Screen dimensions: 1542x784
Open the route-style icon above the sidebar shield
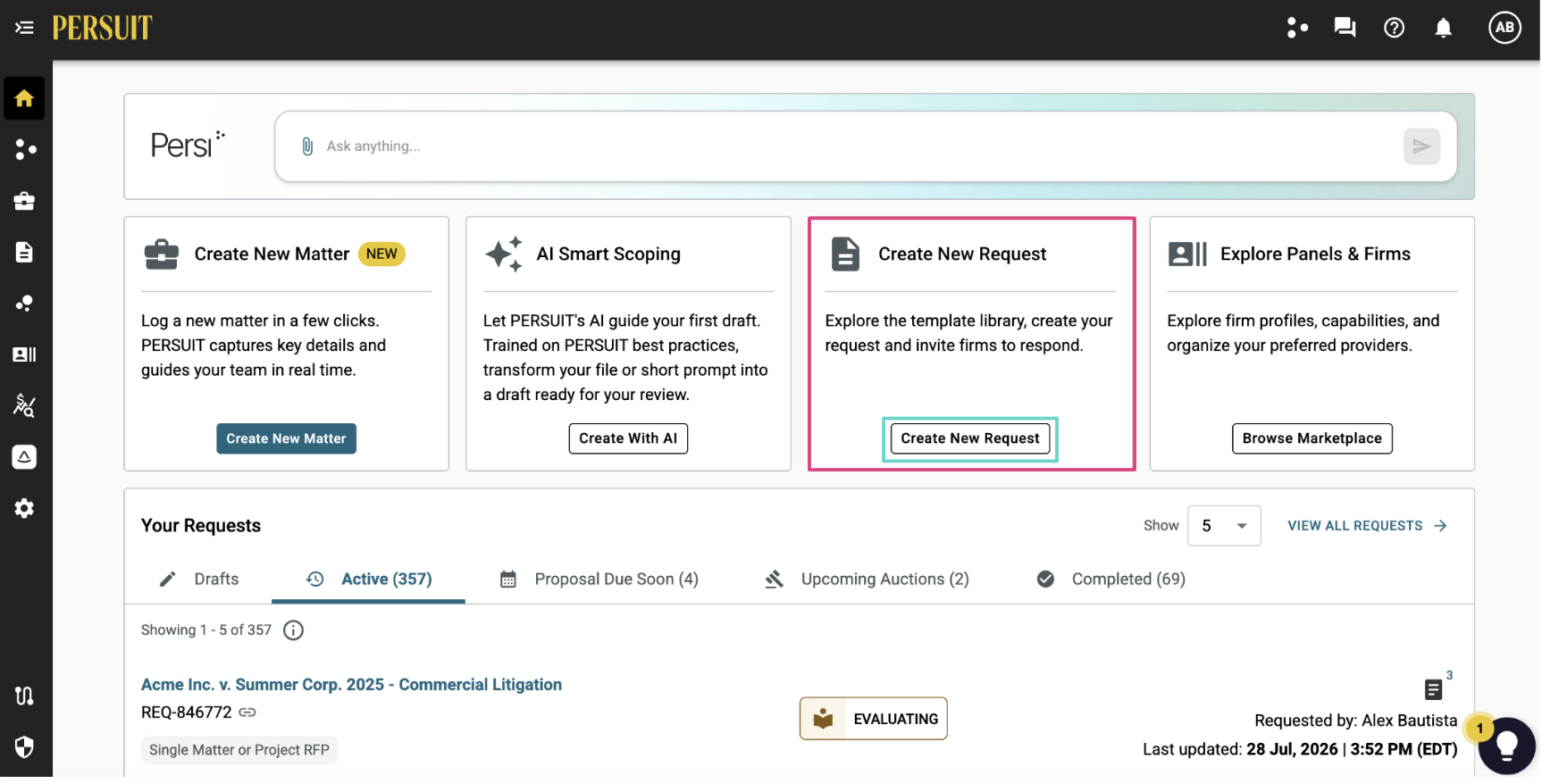point(24,696)
